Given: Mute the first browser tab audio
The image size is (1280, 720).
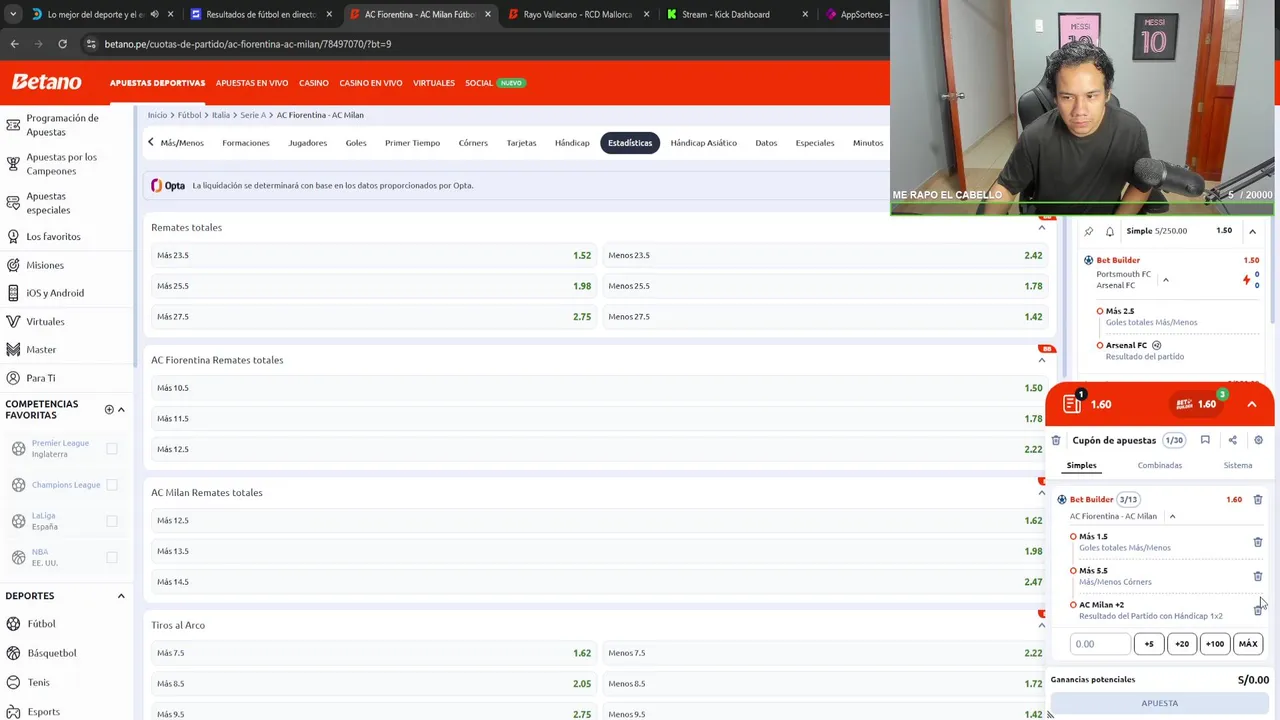Looking at the screenshot, I should 154,14.
